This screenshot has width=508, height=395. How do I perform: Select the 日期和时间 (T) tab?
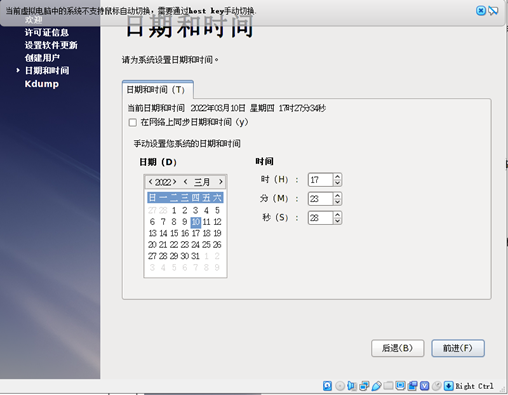158,90
